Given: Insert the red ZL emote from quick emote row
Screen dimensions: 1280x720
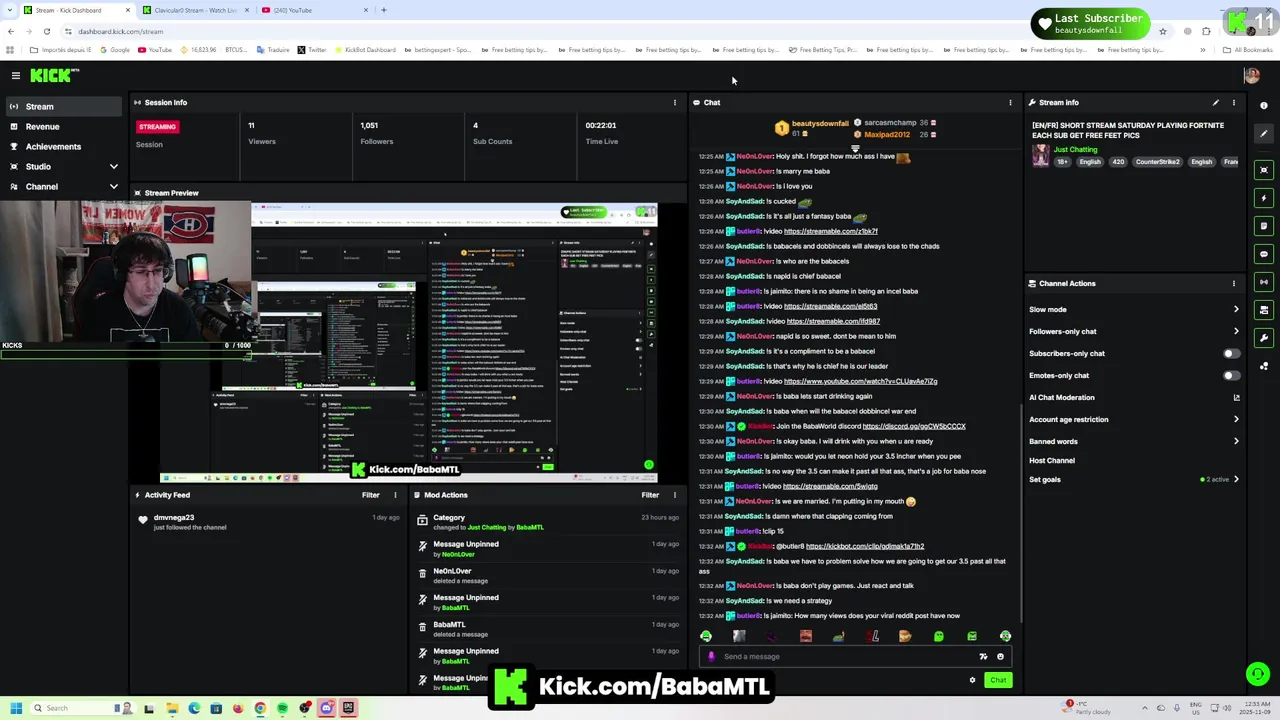Looking at the screenshot, I should tap(872, 636).
